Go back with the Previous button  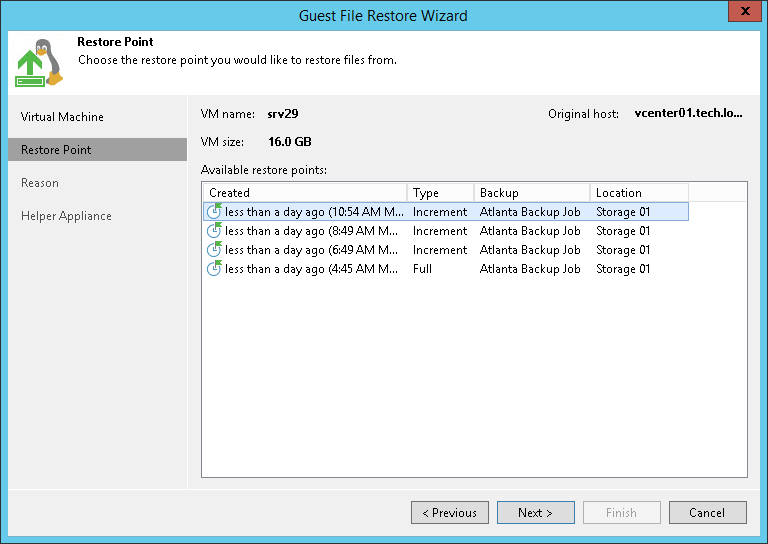point(449,513)
